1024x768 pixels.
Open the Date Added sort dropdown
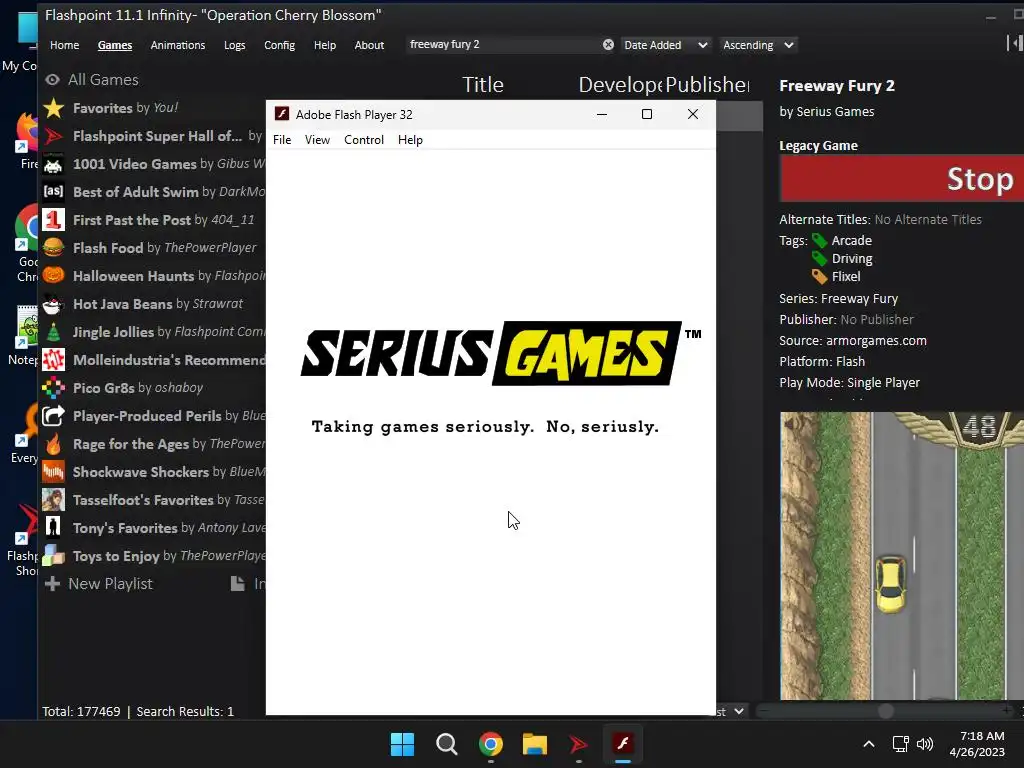665,45
